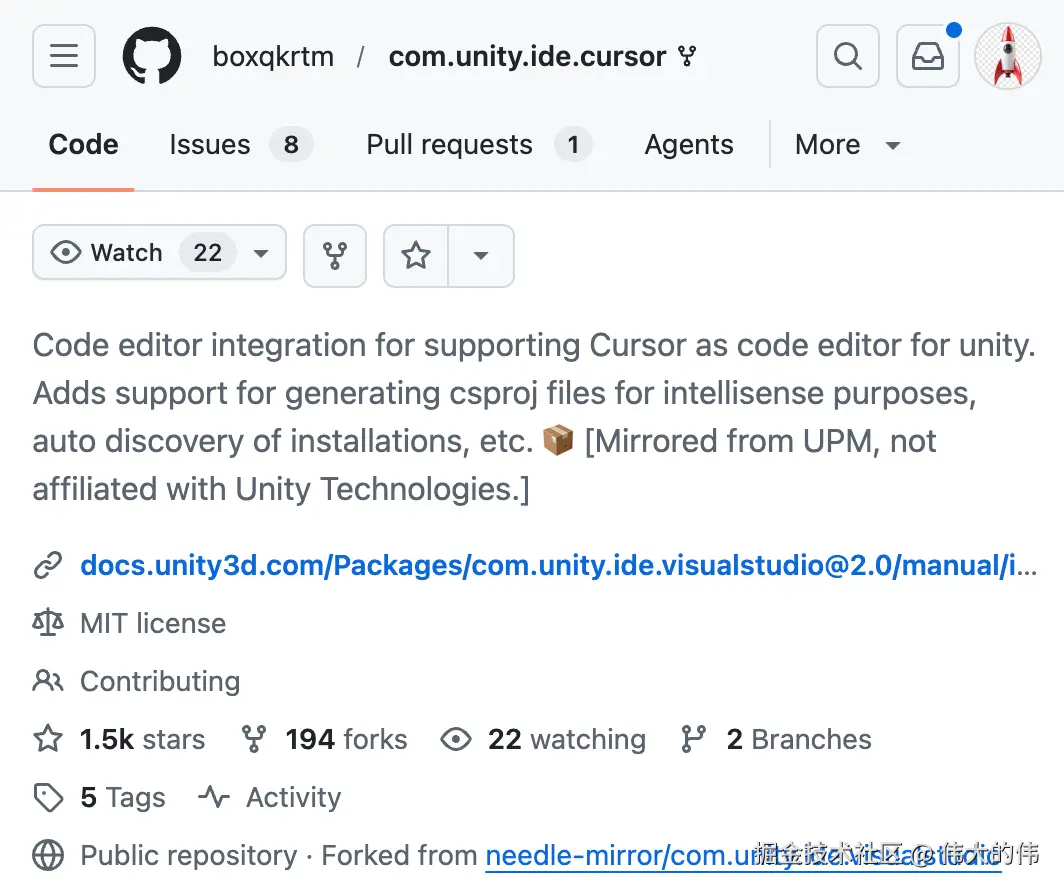Star the repository using the star icon
This screenshot has height=892, width=1064.
[416, 255]
